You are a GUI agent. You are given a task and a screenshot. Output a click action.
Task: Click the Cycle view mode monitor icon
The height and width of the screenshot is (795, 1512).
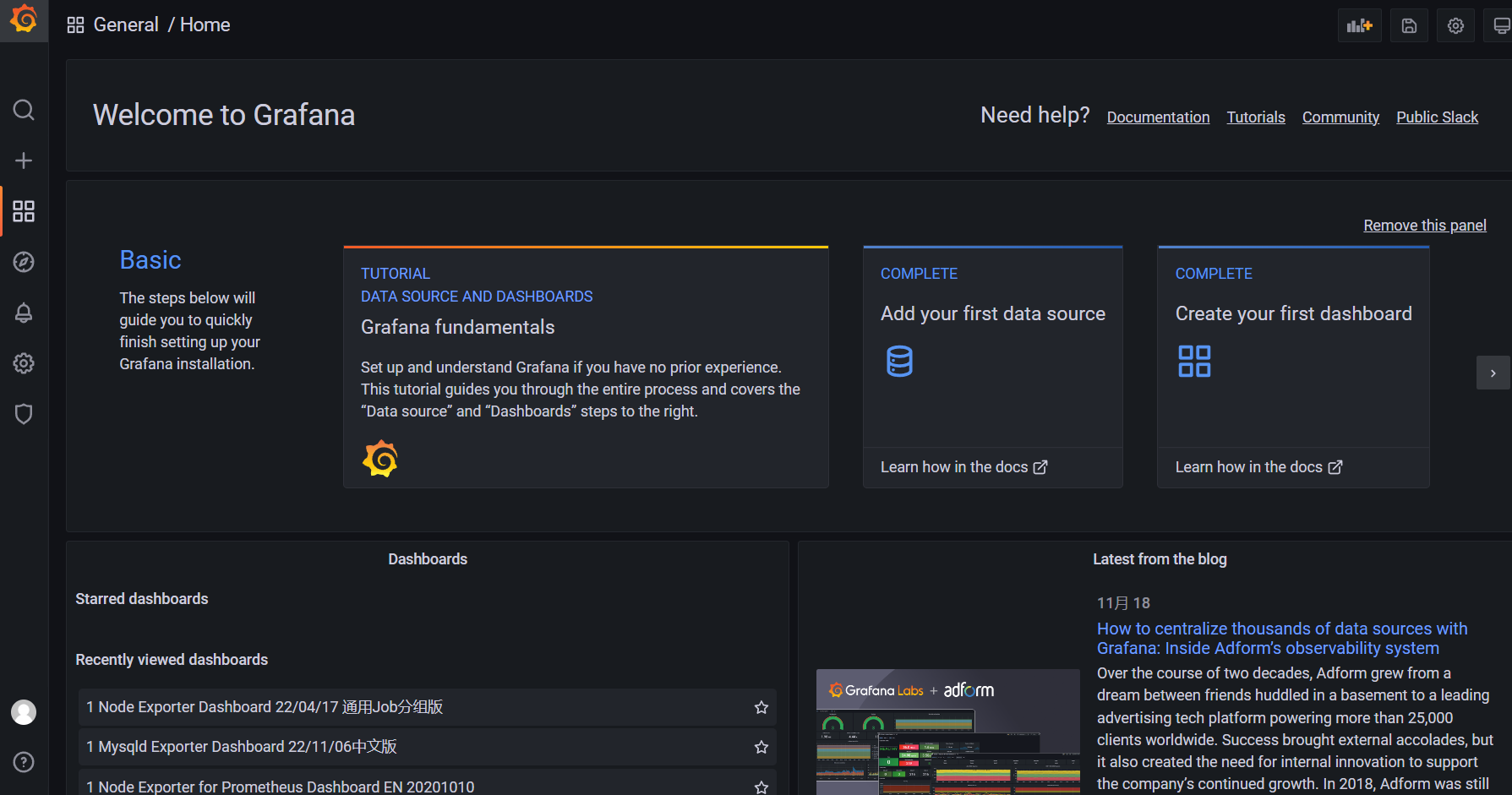(1501, 25)
